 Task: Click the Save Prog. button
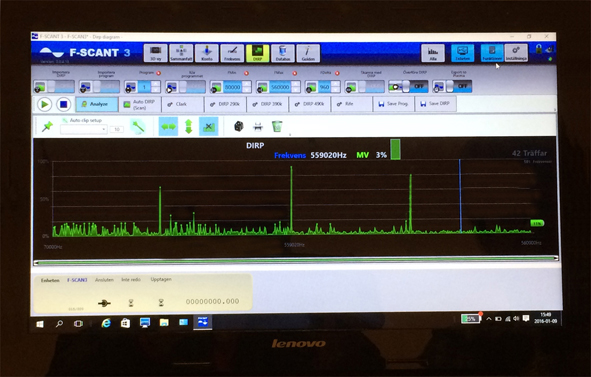(x=394, y=104)
